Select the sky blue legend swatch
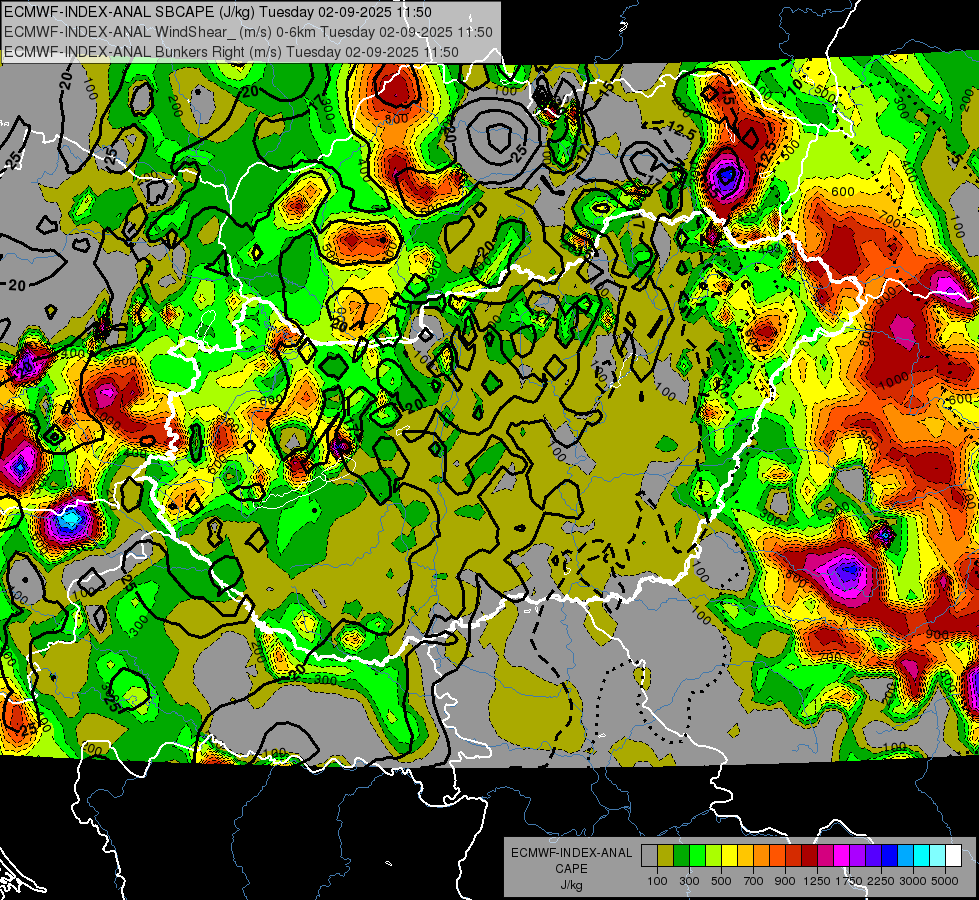The image size is (979, 900). tap(905, 856)
